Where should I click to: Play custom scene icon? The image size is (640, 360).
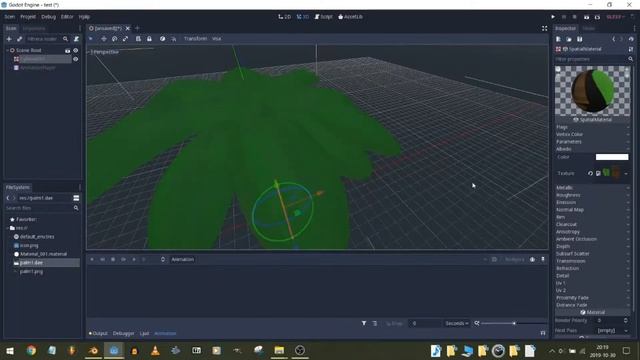tap(597, 17)
